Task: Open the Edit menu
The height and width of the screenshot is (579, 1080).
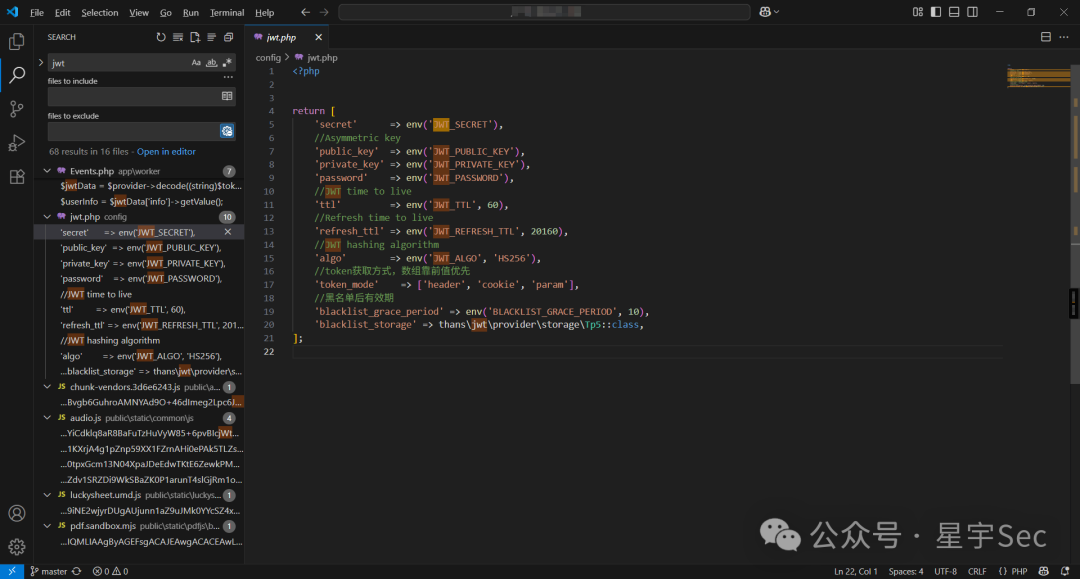Action: pos(63,12)
